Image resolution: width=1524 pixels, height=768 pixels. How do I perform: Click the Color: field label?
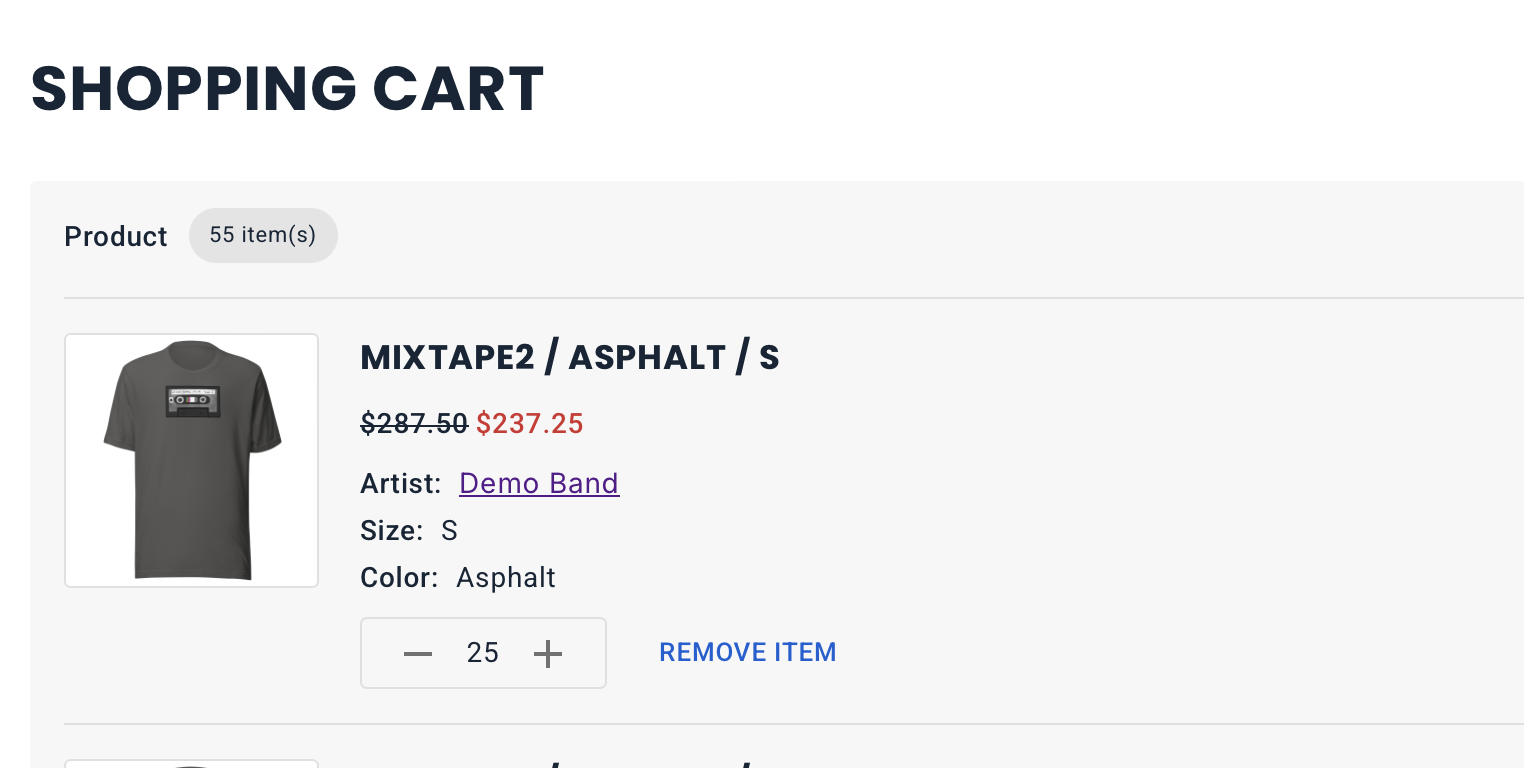click(399, 578)
